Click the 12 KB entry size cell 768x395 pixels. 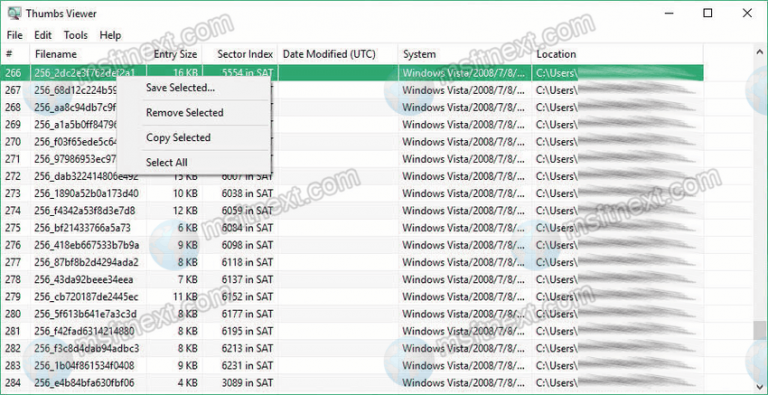click(185, 211)
